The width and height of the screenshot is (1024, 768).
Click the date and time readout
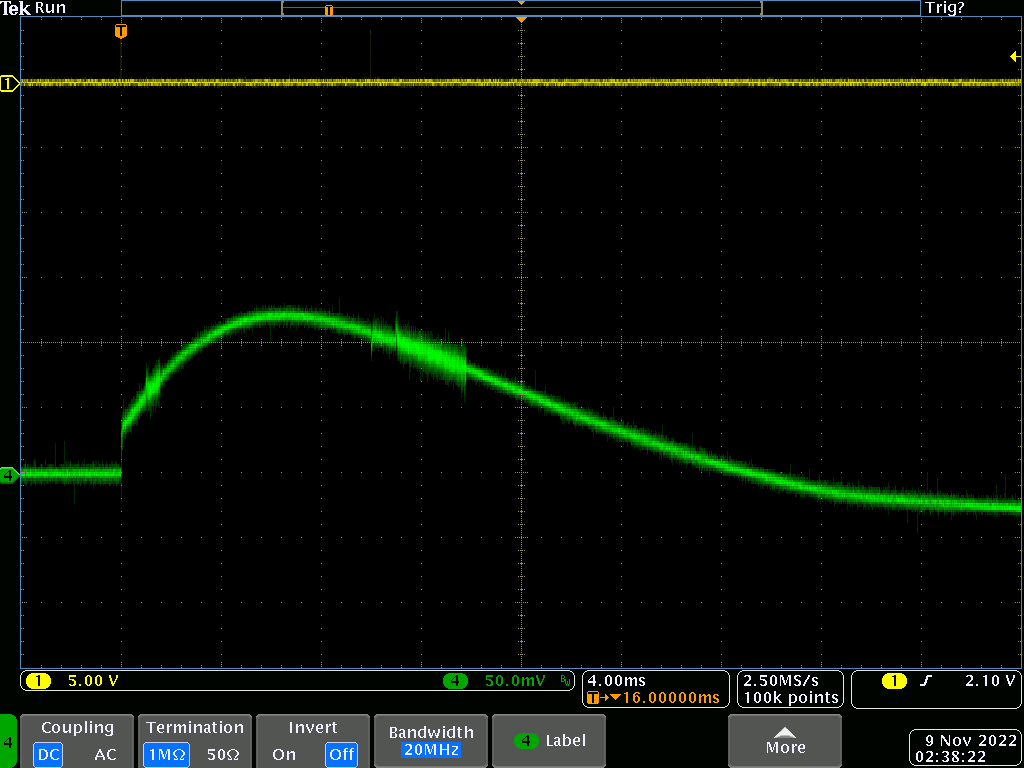(x=964, y=748)
